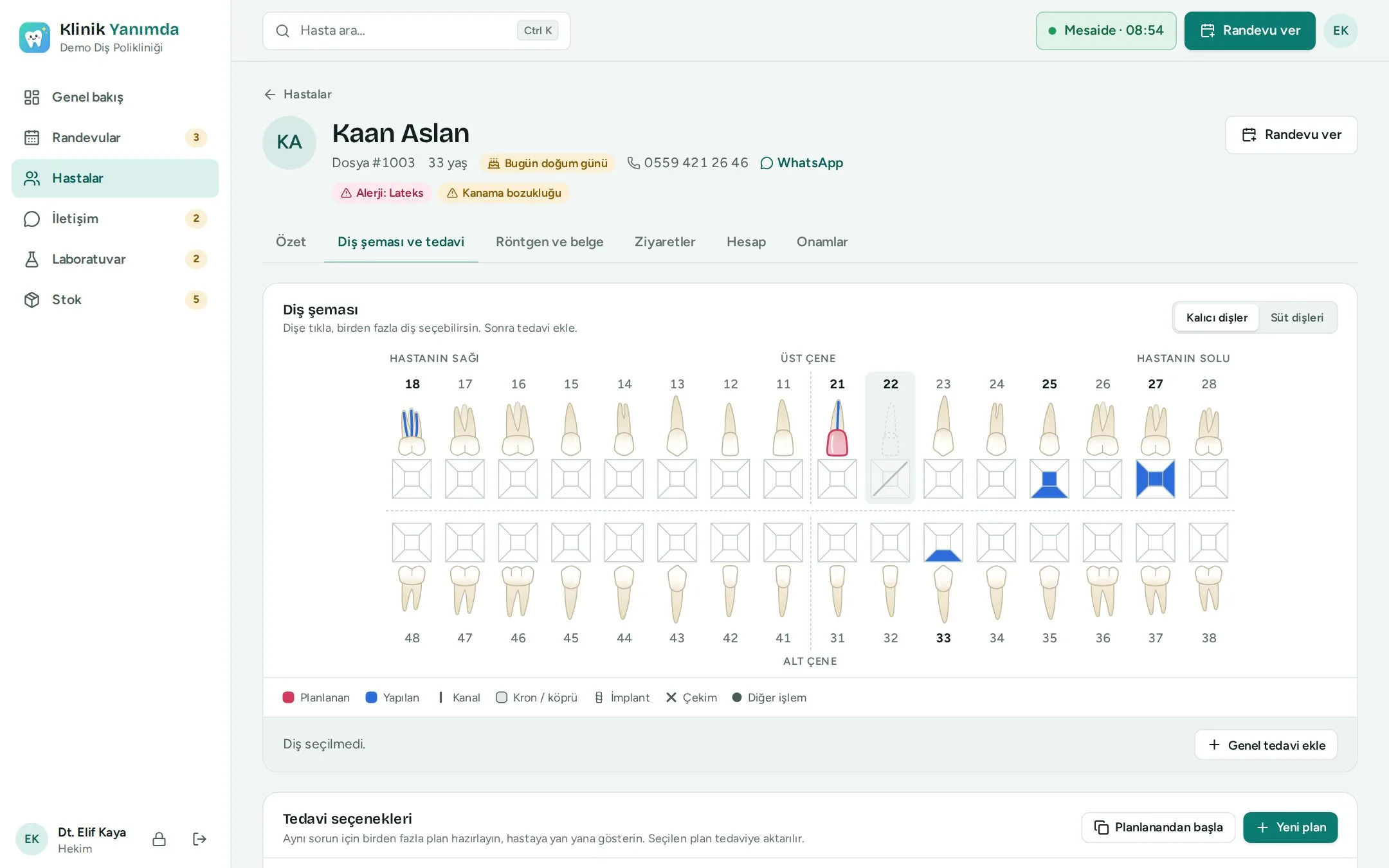Image resolution: width=1389 pixels, height=868 pixels.
Task: Click the green Randevu ver button in the top bar
Action: pos(1249,31)
